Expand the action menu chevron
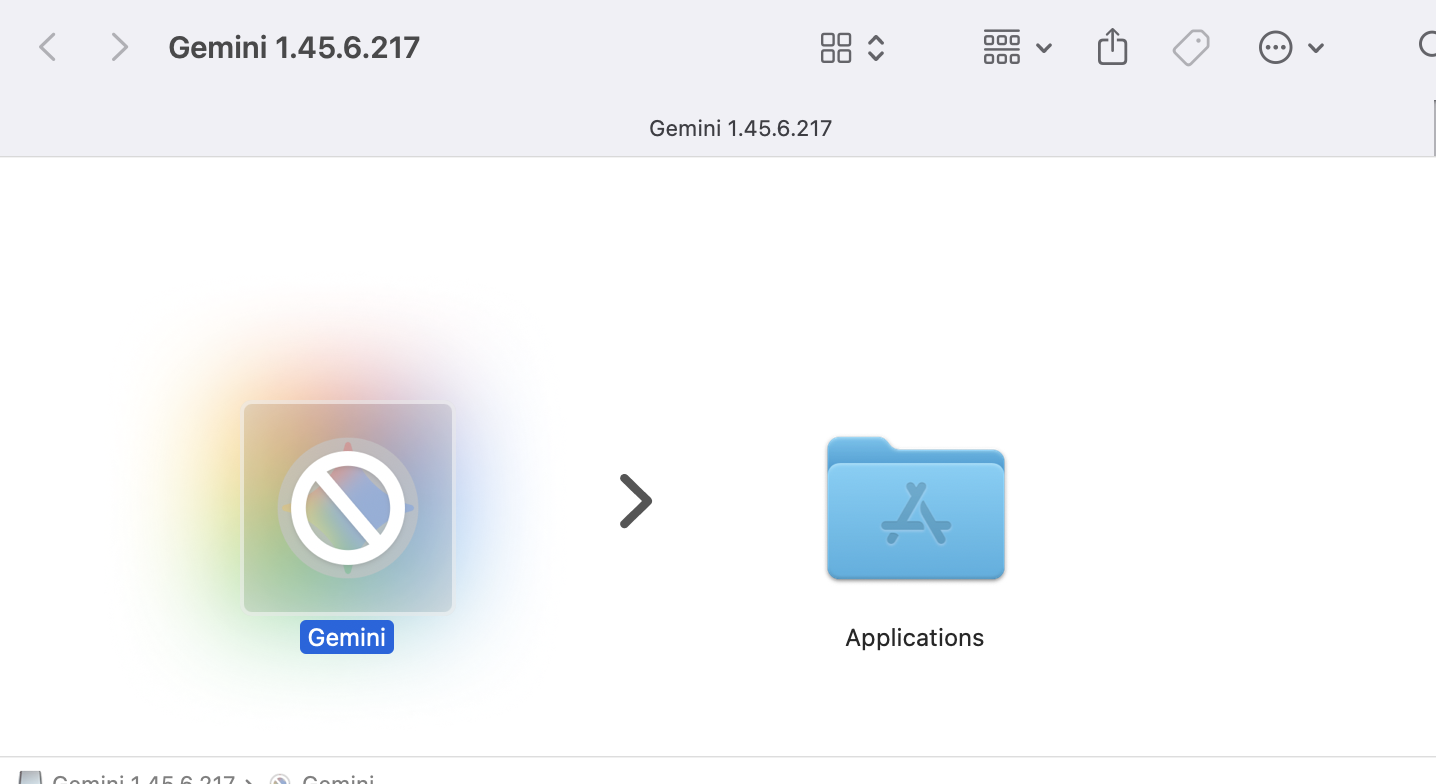The image size is (1436, 784). (x=1316, y=48)
